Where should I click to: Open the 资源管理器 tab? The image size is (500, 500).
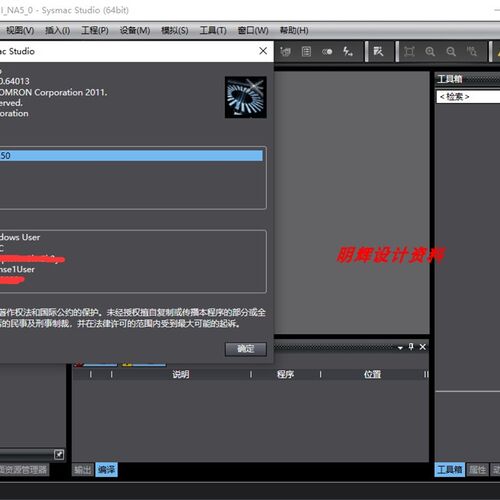pos(24,470)
